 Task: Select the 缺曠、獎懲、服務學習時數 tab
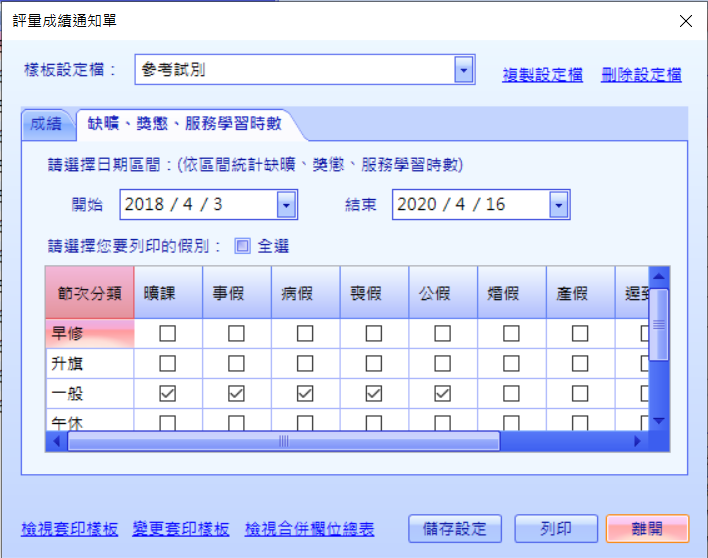185,124
